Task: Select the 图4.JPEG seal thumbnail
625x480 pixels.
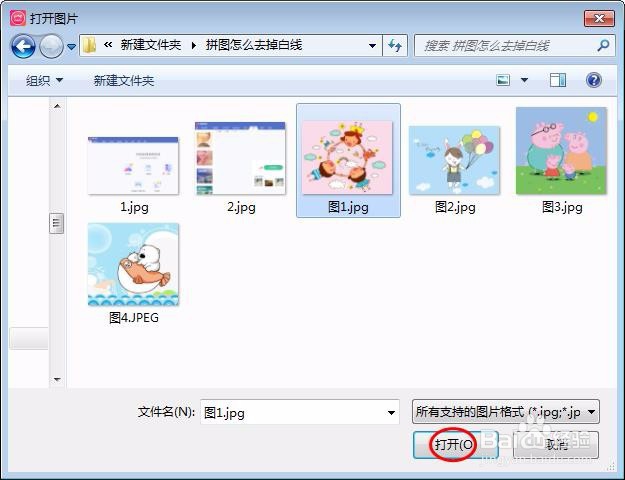Action: (x=133, y=264)
